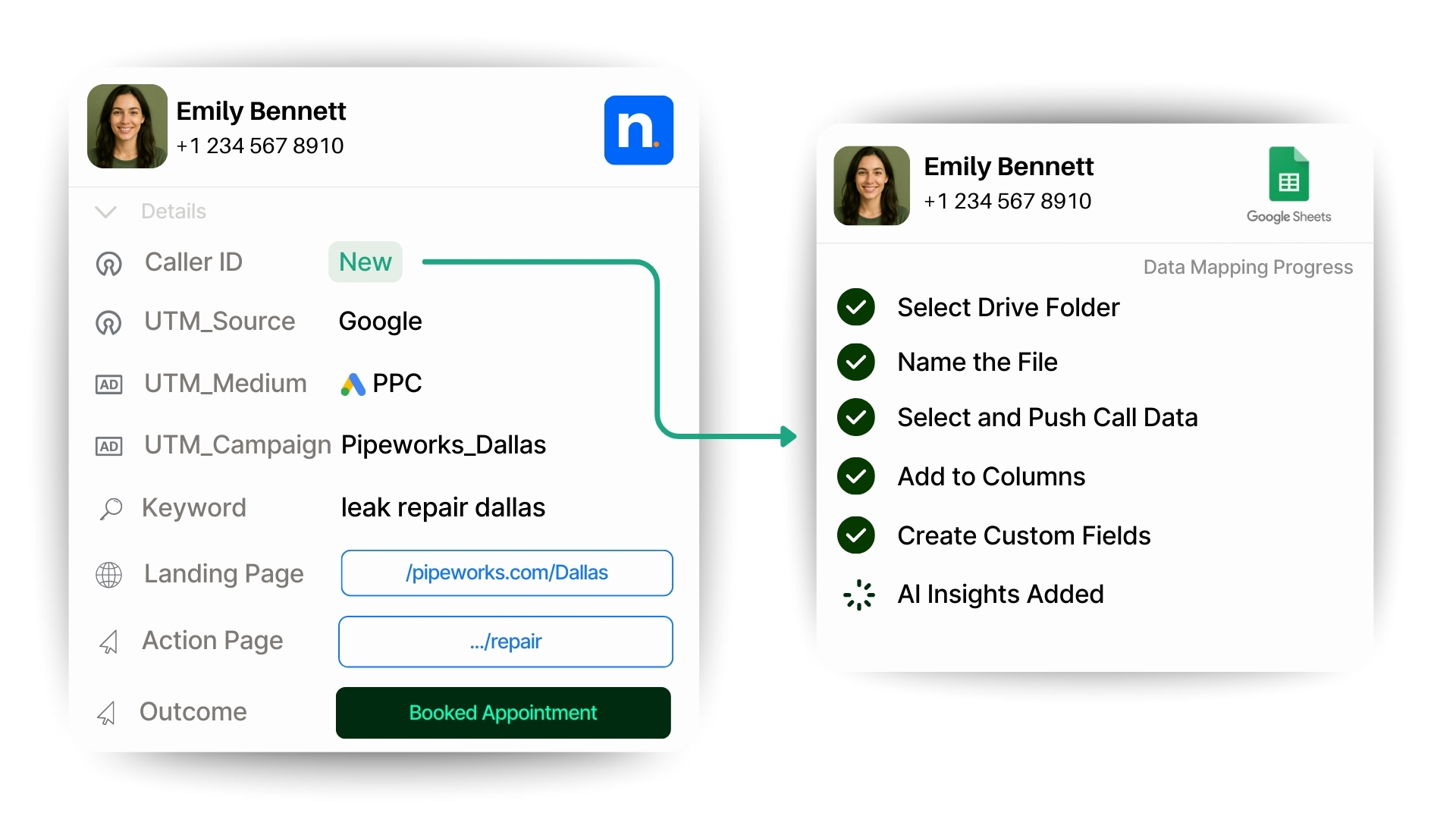Toggle the Create Custom Fields checkmark

tap(856, 535)
